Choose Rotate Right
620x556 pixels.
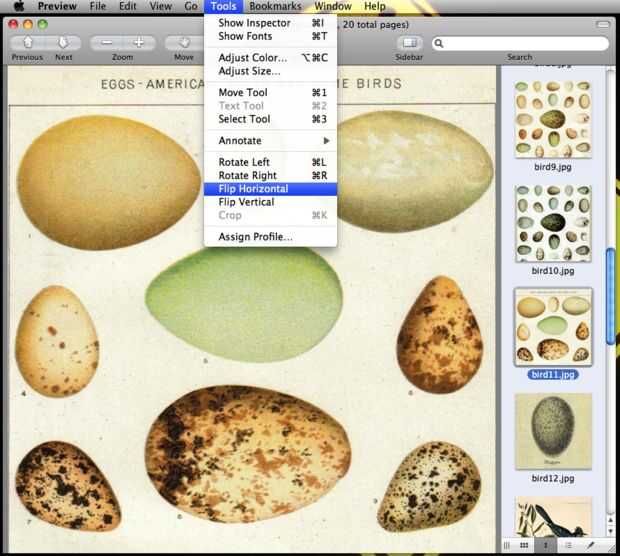tap(270, 176)
